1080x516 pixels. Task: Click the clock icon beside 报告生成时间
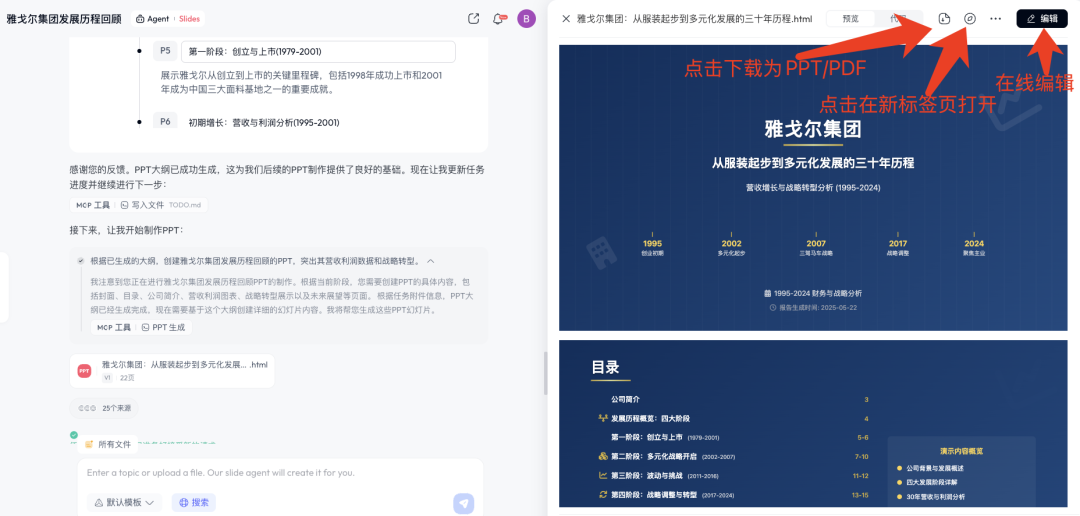[x=773, y=307]
